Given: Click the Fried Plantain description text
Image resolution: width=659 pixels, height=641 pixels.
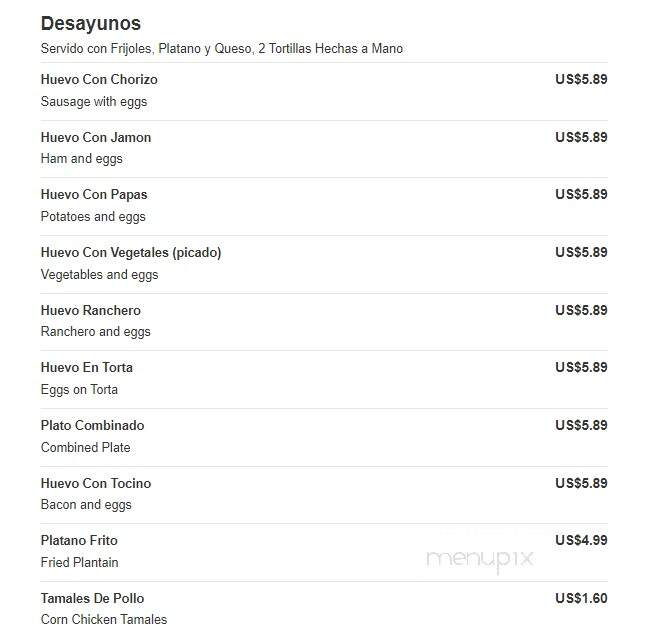Looking at the screenshot, I should [x=79, y=562].
